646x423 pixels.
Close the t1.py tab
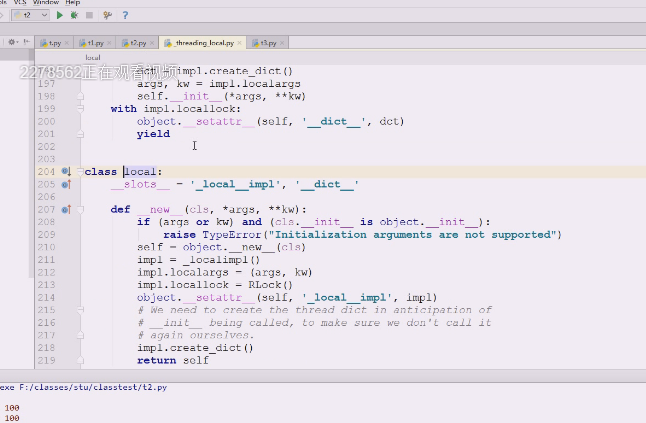click(x=109, y=43)
